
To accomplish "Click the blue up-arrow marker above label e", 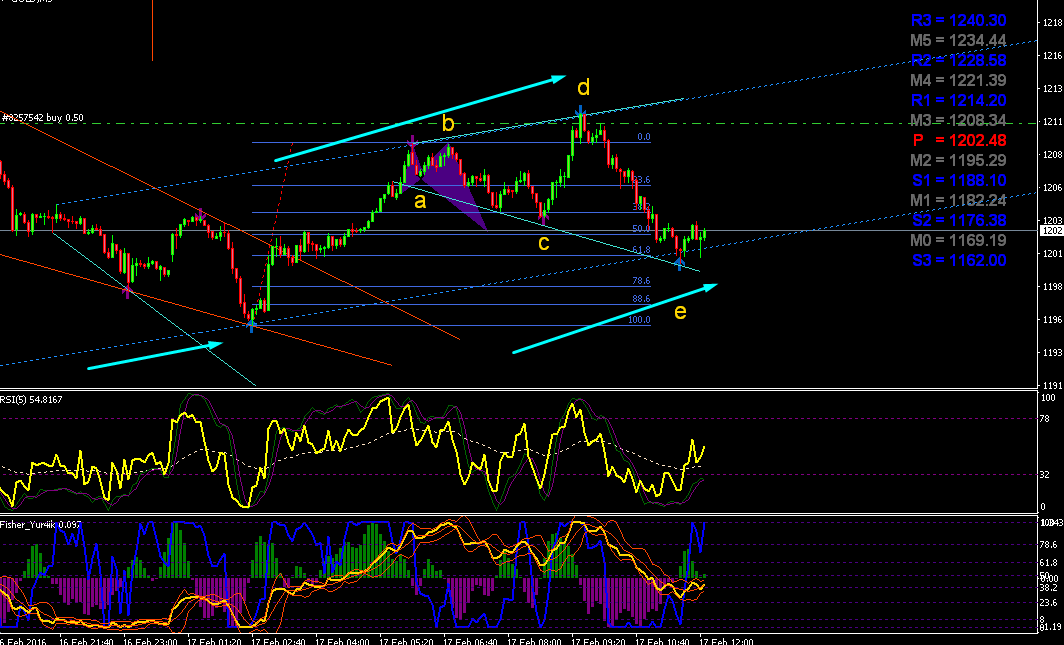I will pyautogui.click(x=680, y=264).
